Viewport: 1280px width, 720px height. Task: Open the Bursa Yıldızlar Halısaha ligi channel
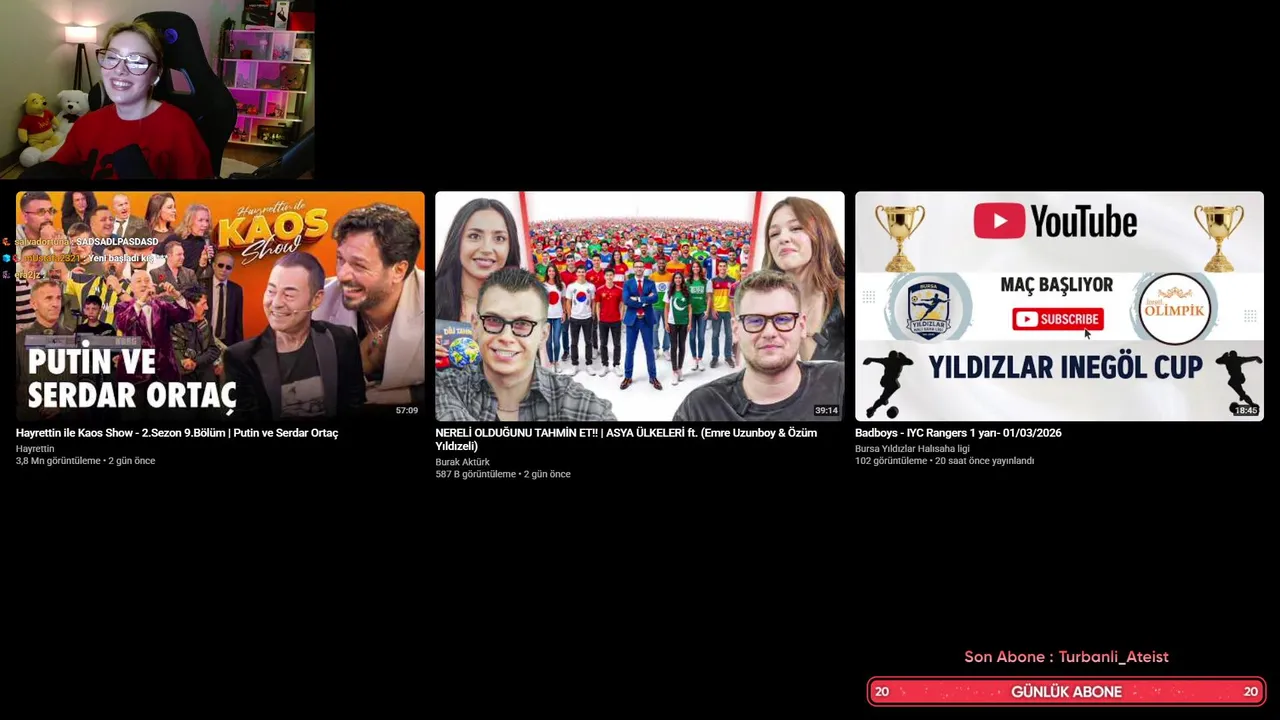tap(912, 449)
